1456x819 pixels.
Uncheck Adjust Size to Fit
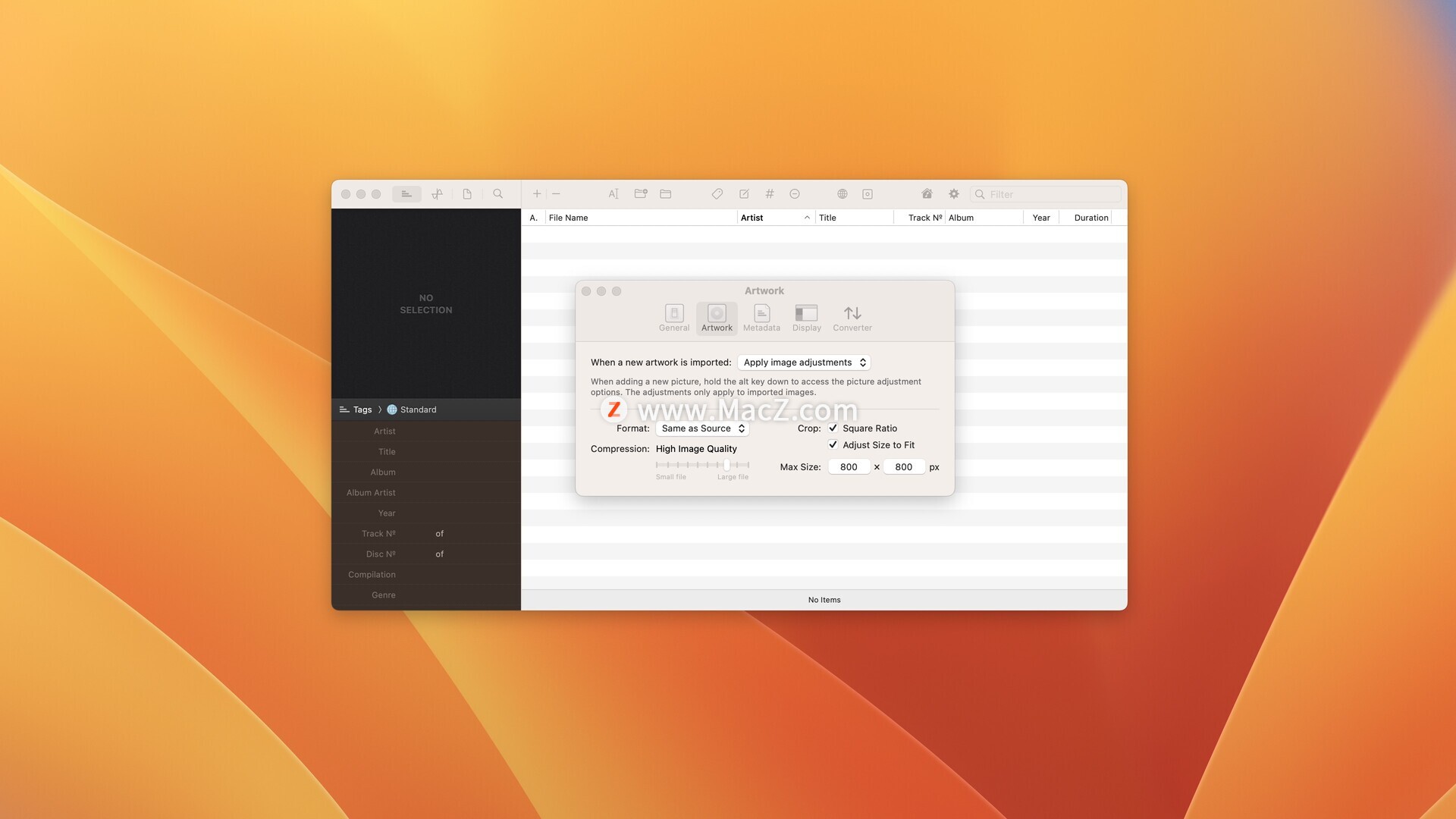pyautogui.click(x=833, y=445)
